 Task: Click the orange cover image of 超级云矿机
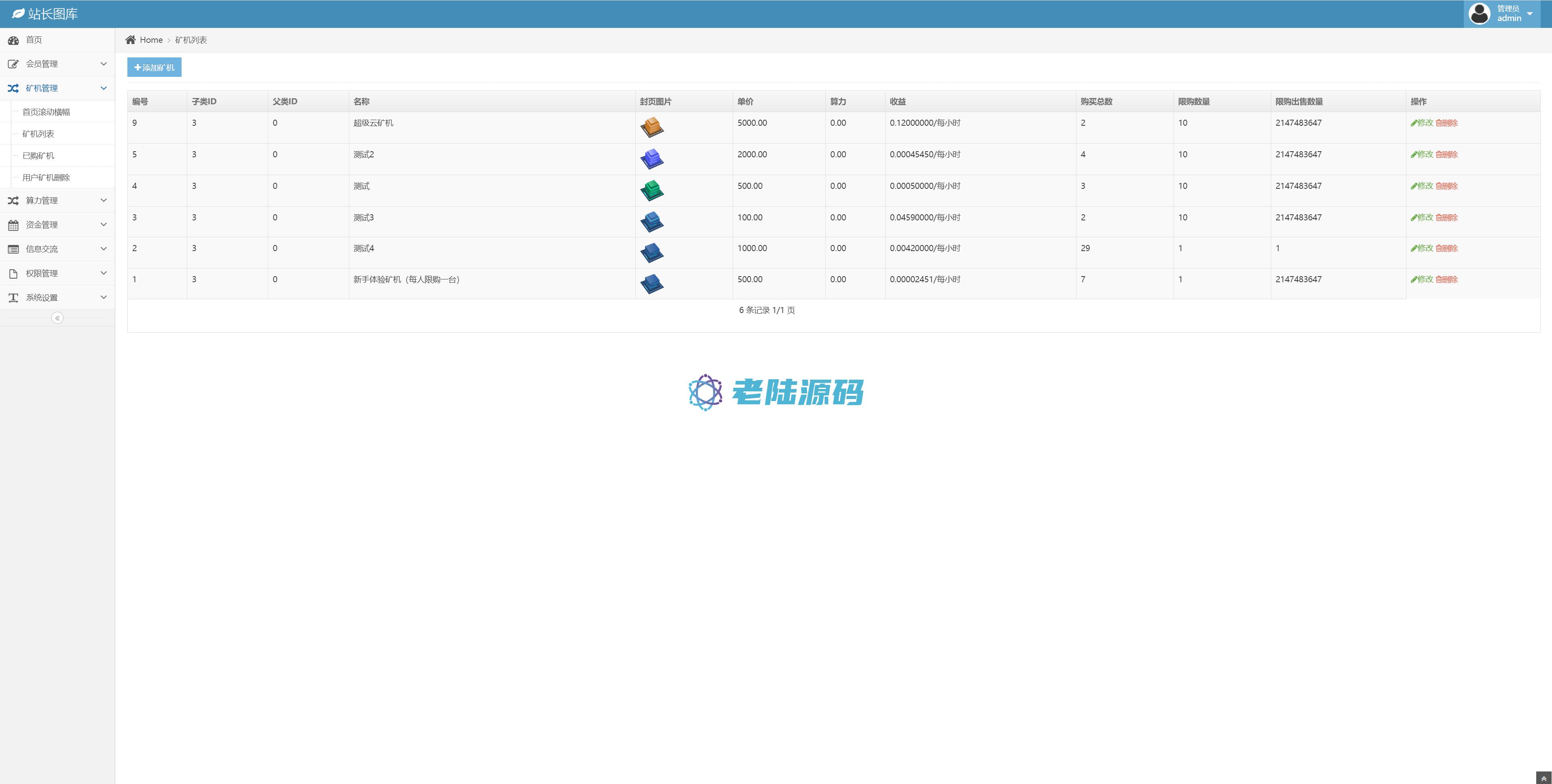click(651, 127)
